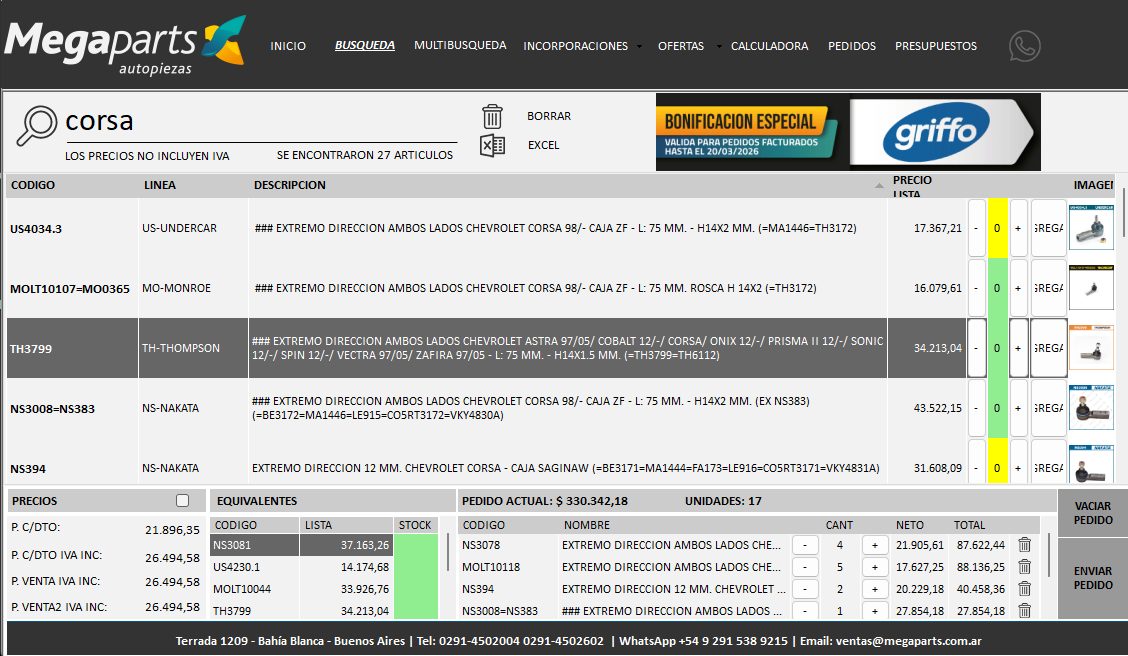Remove MOLT10118 order line with trash icon

[1024, 567]
